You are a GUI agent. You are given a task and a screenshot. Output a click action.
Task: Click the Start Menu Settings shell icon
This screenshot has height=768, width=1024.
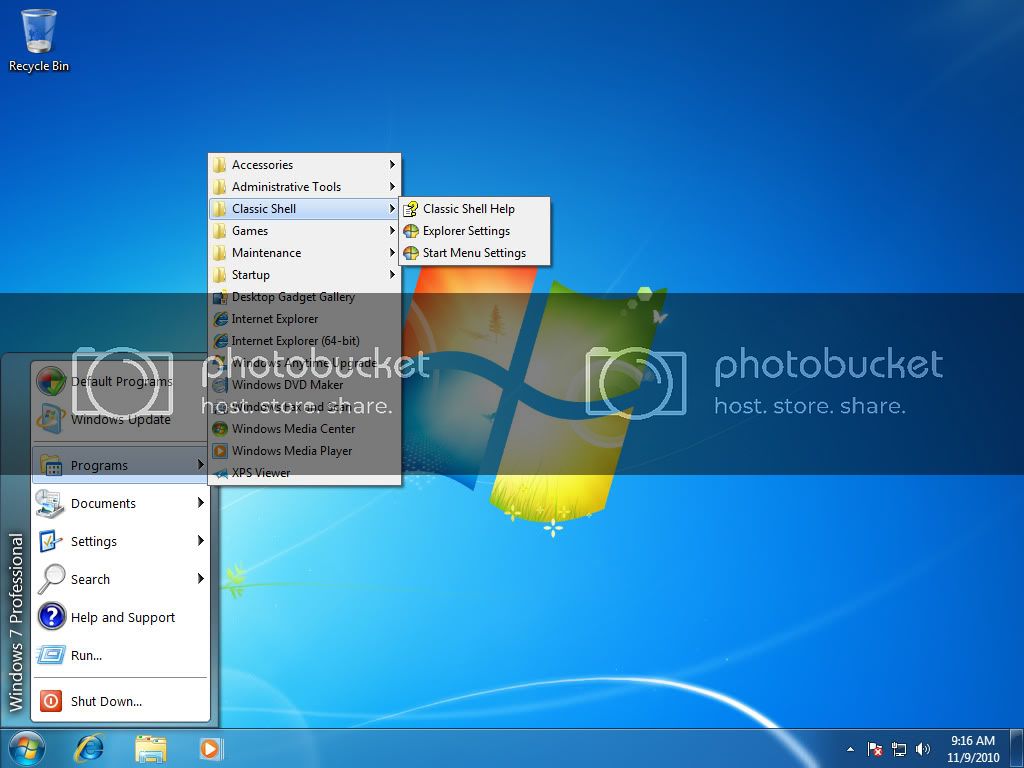click(411, 253)
